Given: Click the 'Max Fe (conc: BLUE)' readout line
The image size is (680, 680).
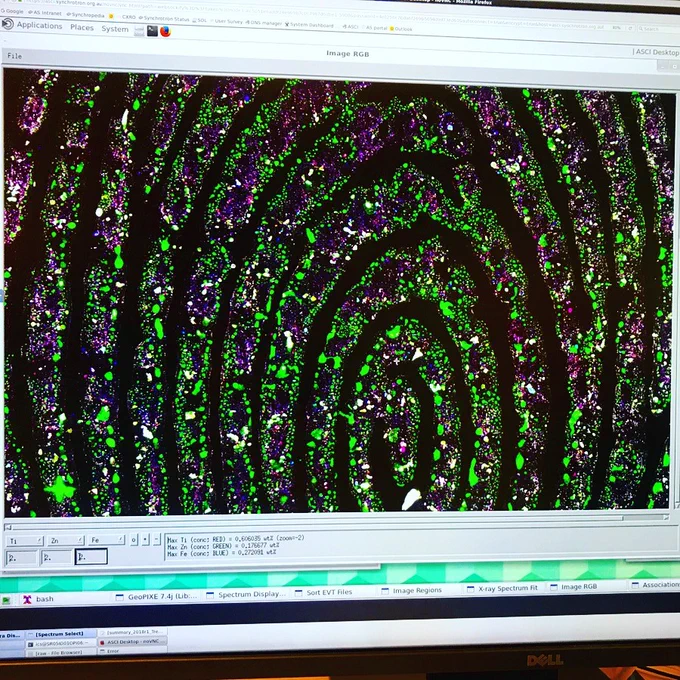Looking at the screenshot, I should [x=222, y=553].
